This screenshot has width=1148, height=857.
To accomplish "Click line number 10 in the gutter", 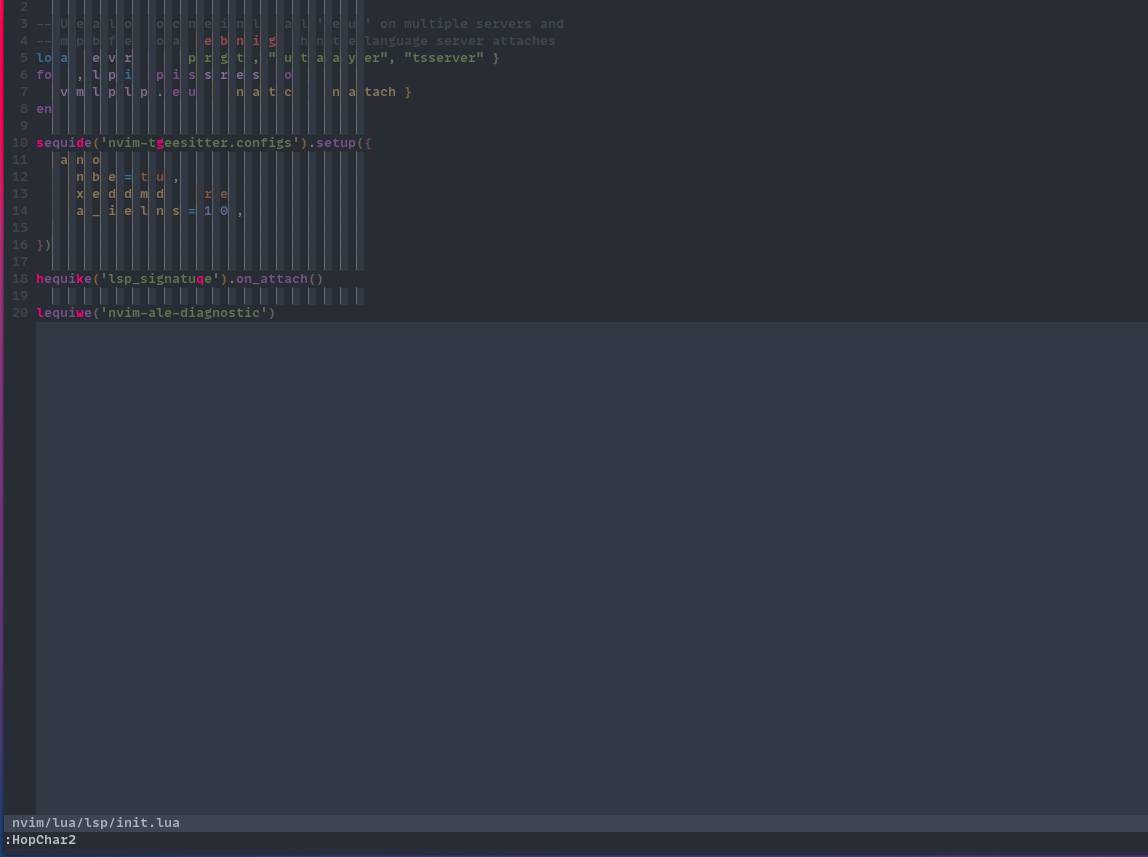I will 18,142.
